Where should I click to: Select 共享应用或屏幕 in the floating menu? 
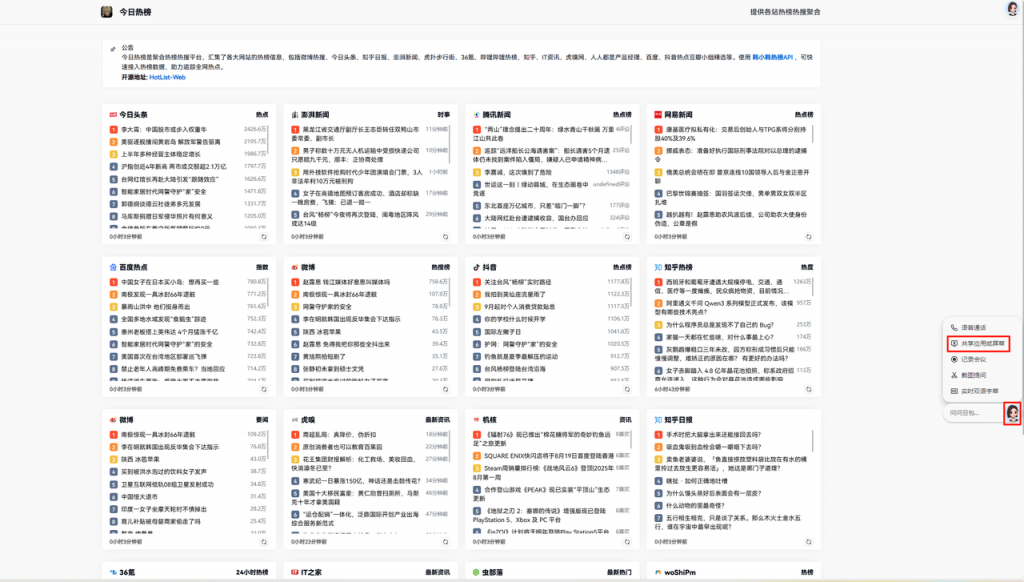tap(978, 344)
